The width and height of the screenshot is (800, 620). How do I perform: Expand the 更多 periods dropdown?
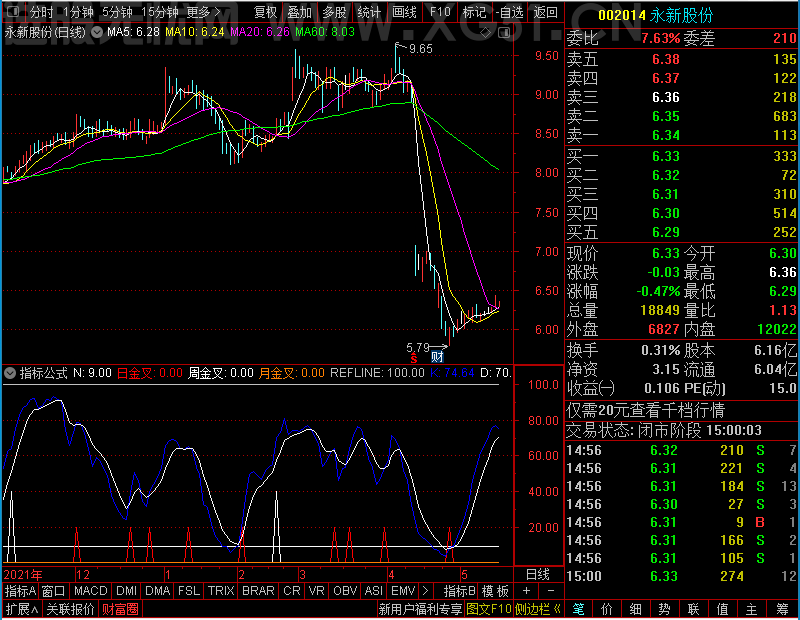(x=203, y=12)
